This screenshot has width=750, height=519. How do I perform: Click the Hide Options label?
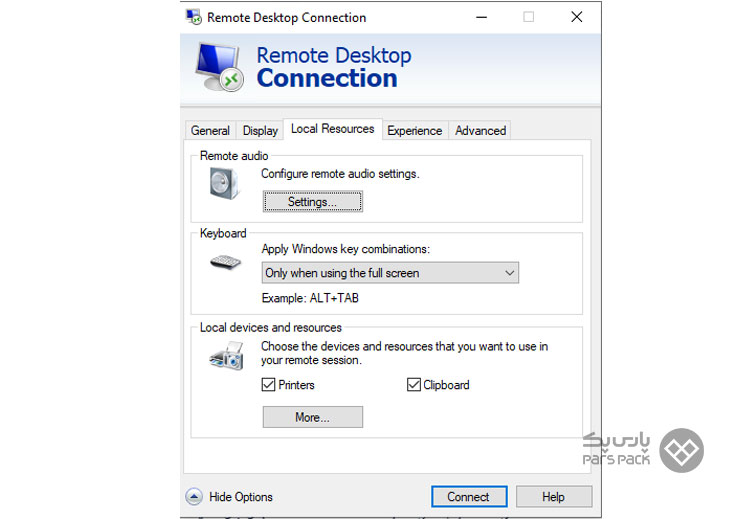(x=241, y=497)
